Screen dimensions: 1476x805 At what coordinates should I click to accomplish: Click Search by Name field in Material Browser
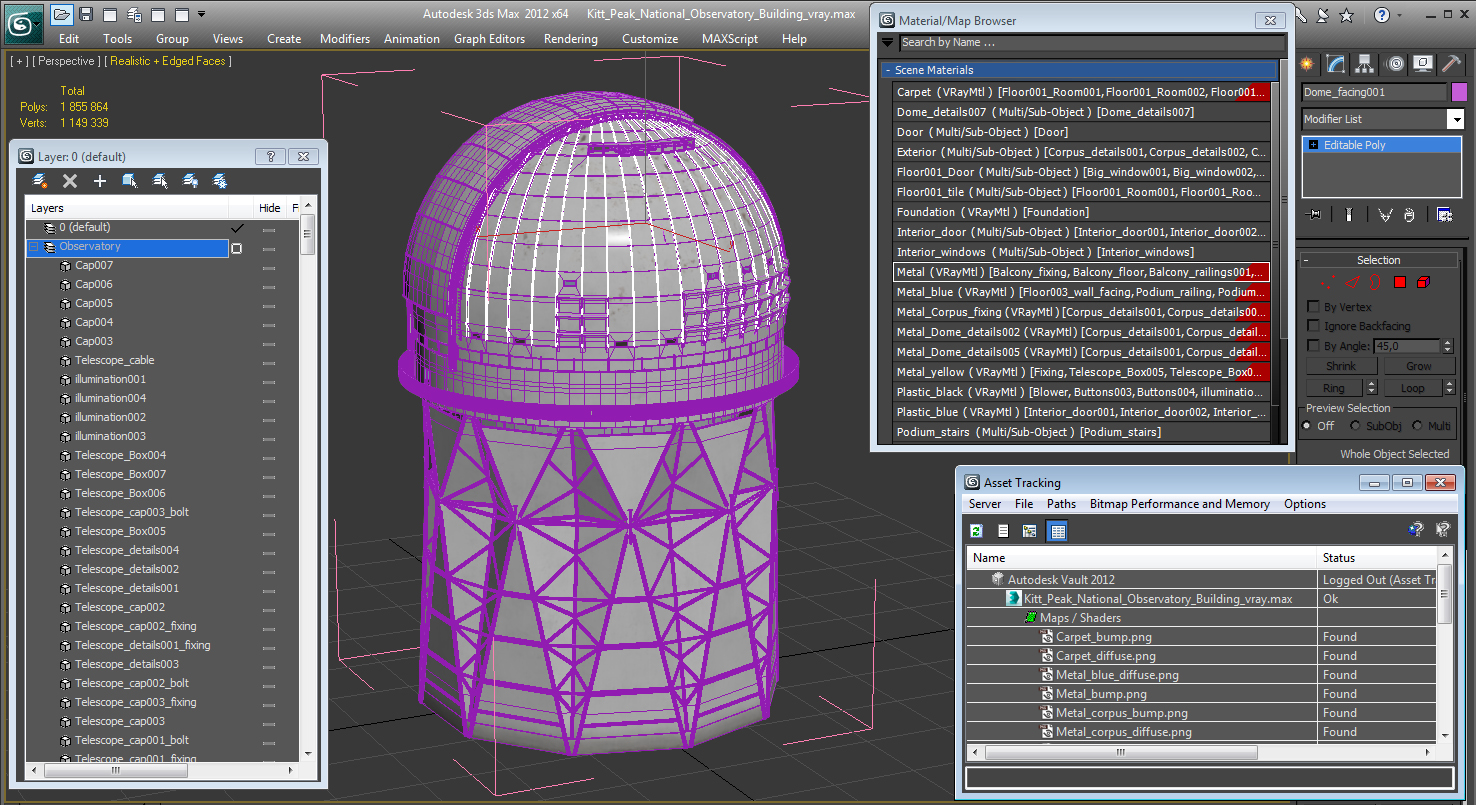1092,43
